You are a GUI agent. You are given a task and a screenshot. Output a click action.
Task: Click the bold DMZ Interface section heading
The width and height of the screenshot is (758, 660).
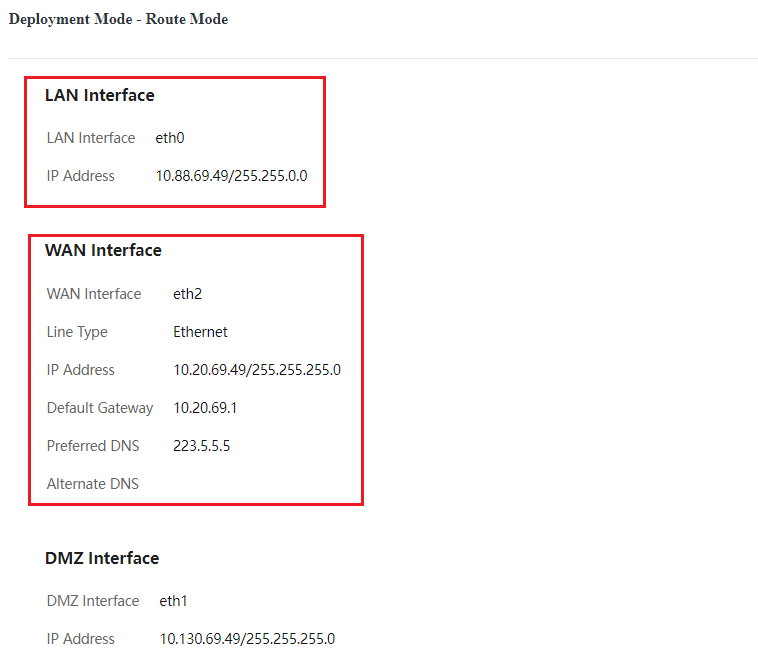(102, 559)
